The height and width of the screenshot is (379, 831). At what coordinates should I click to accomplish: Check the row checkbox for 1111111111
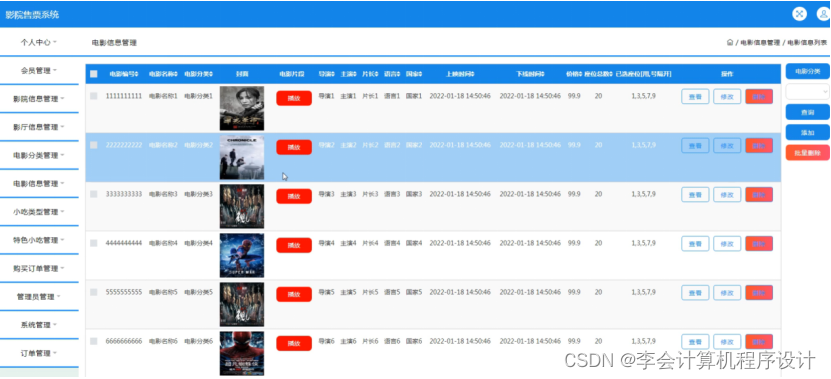point(94,96)
